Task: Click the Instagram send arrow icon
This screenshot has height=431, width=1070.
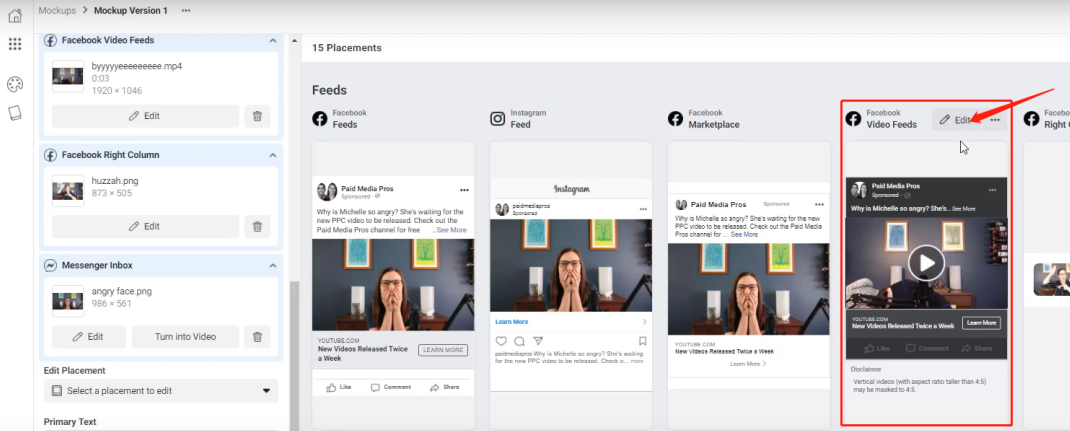Action: click(x=538, y=341)
